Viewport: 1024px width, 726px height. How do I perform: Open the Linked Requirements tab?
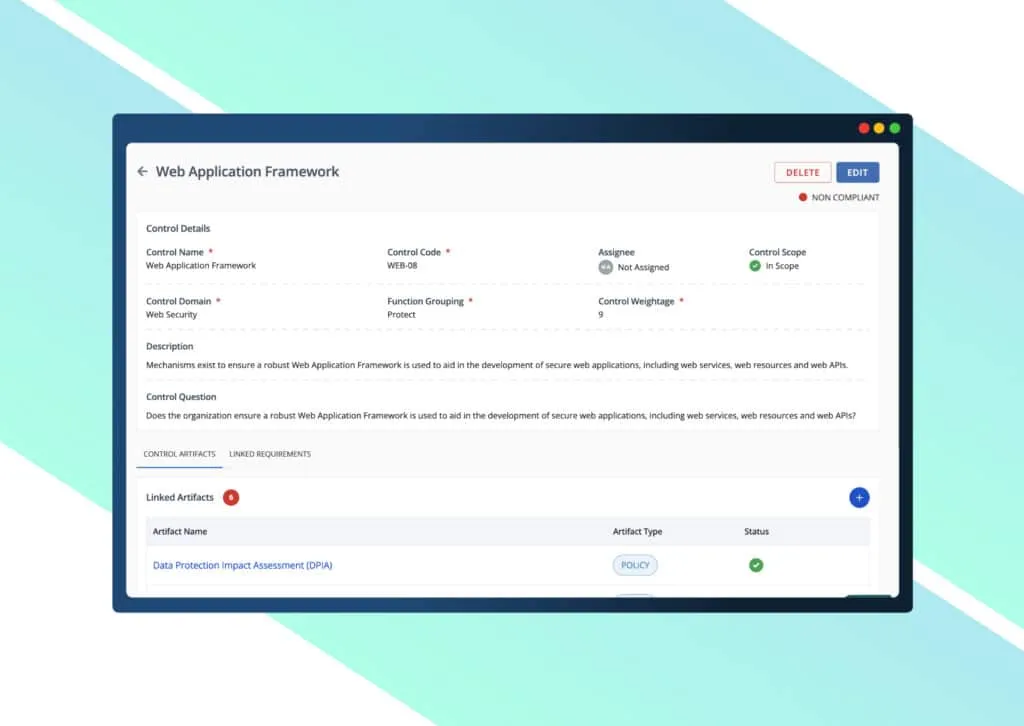click(x=270, y=454)
